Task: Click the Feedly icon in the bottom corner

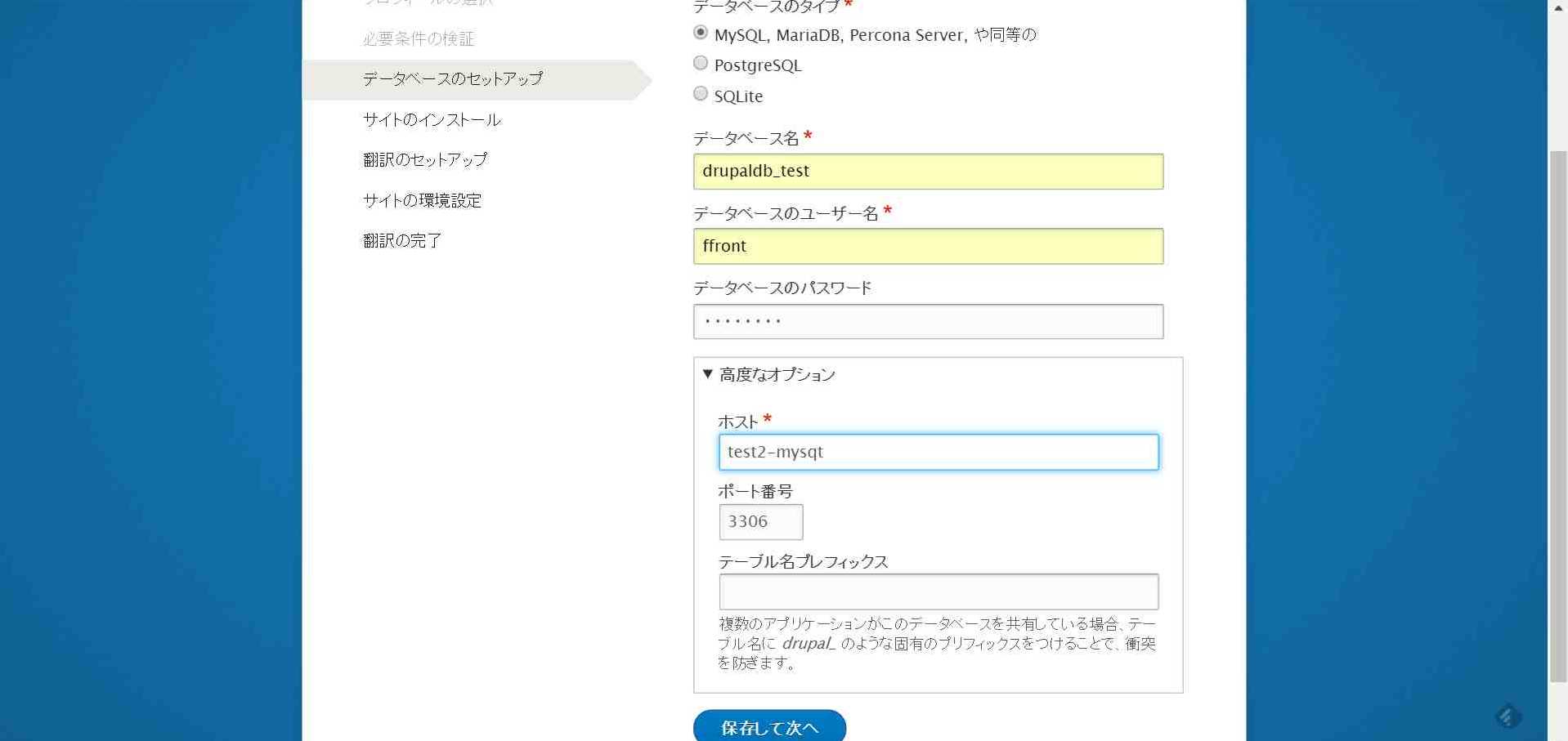Action: click(1508, 716)
